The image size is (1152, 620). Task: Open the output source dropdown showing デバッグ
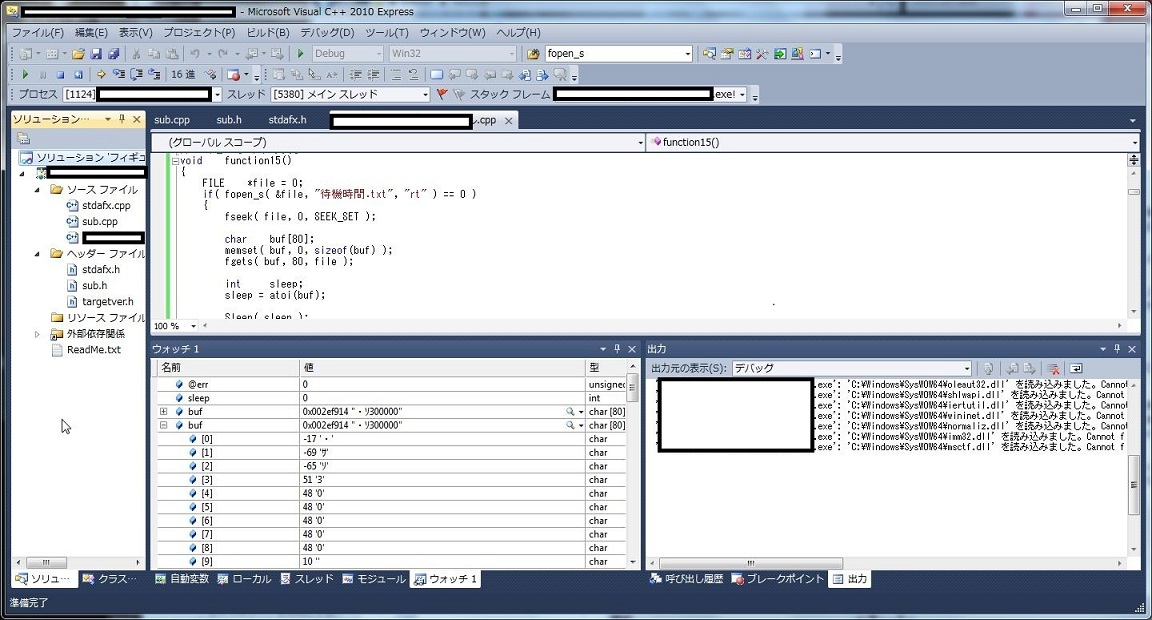point(965,368)
